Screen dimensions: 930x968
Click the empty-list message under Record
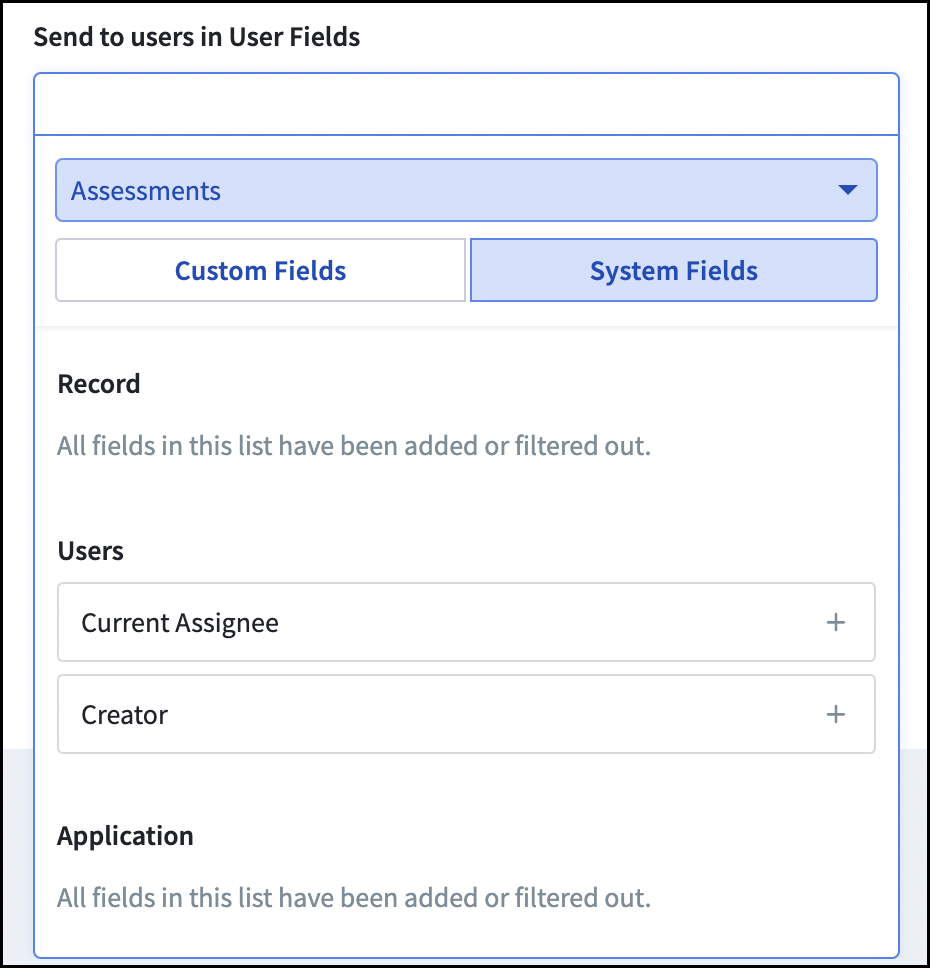coord(354,446)
